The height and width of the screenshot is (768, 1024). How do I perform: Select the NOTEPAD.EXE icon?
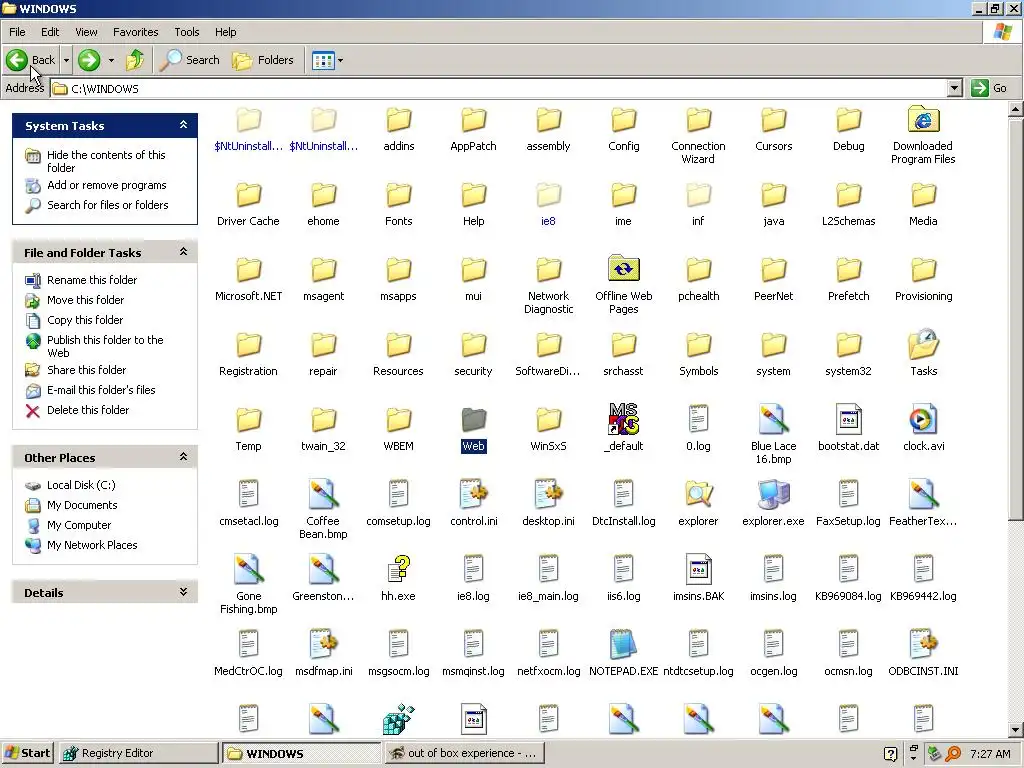[x=624, y=645]
